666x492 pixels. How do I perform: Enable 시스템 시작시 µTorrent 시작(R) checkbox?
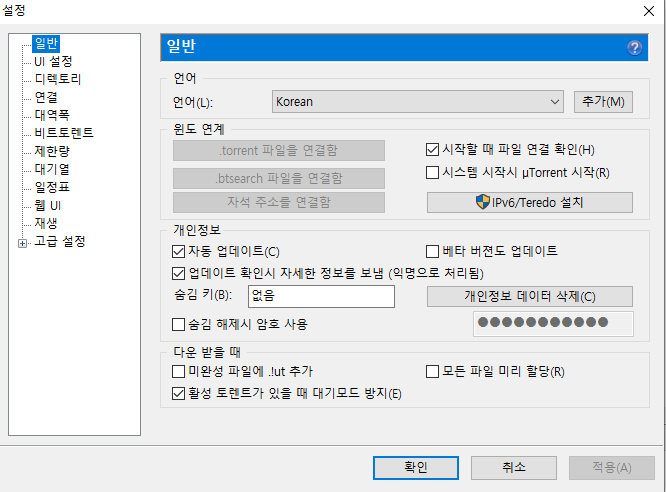(x=432, y=172)
